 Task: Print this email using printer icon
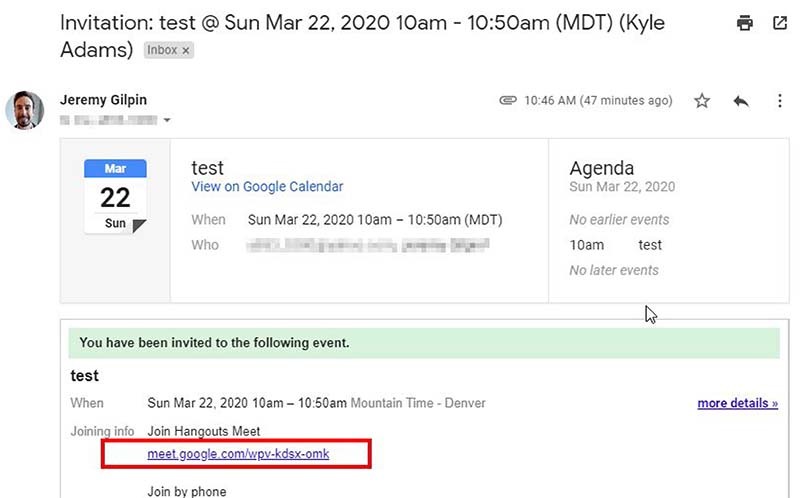pos(744,23)
